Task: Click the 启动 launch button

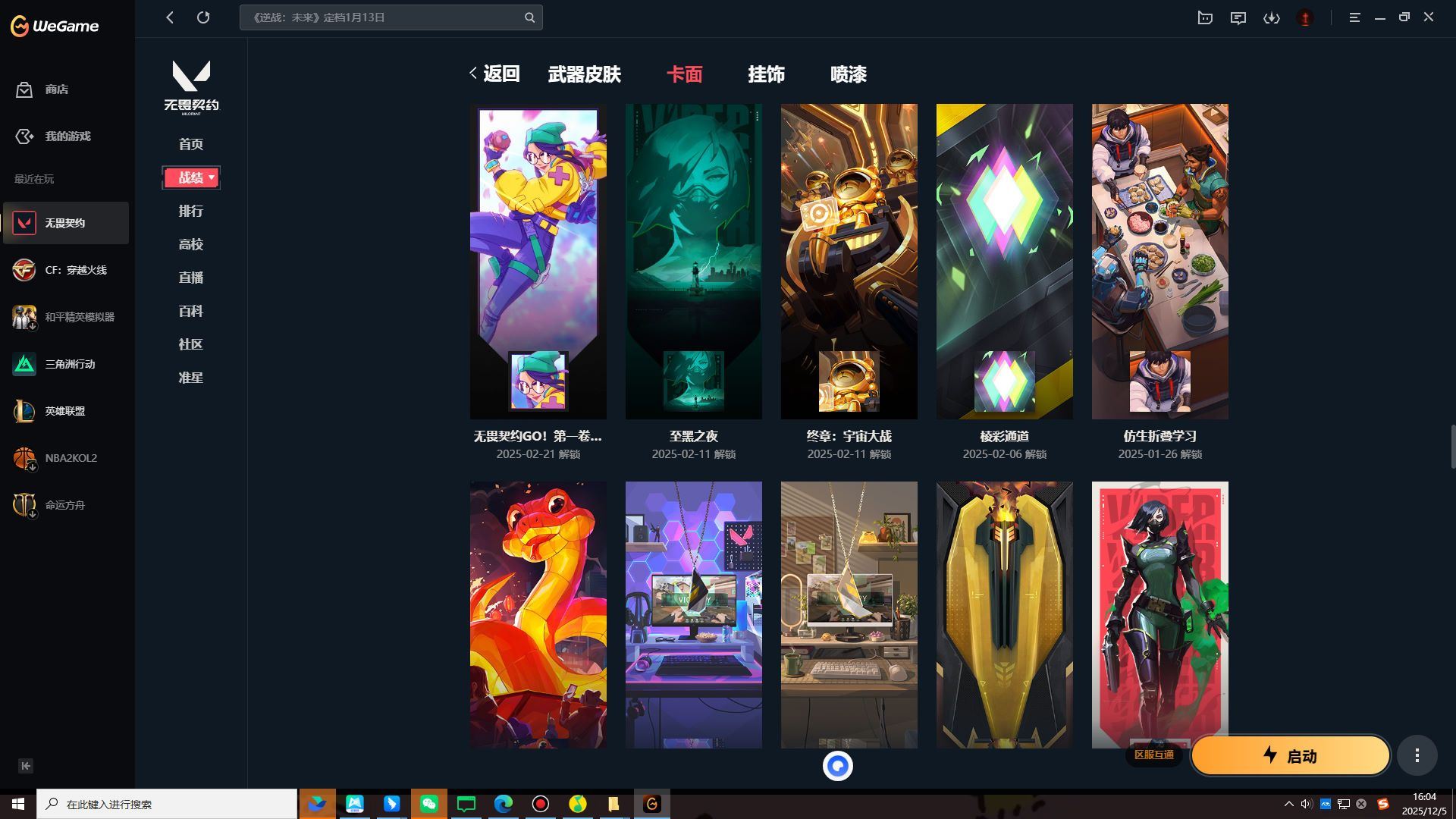Action: pos(1290,755)
